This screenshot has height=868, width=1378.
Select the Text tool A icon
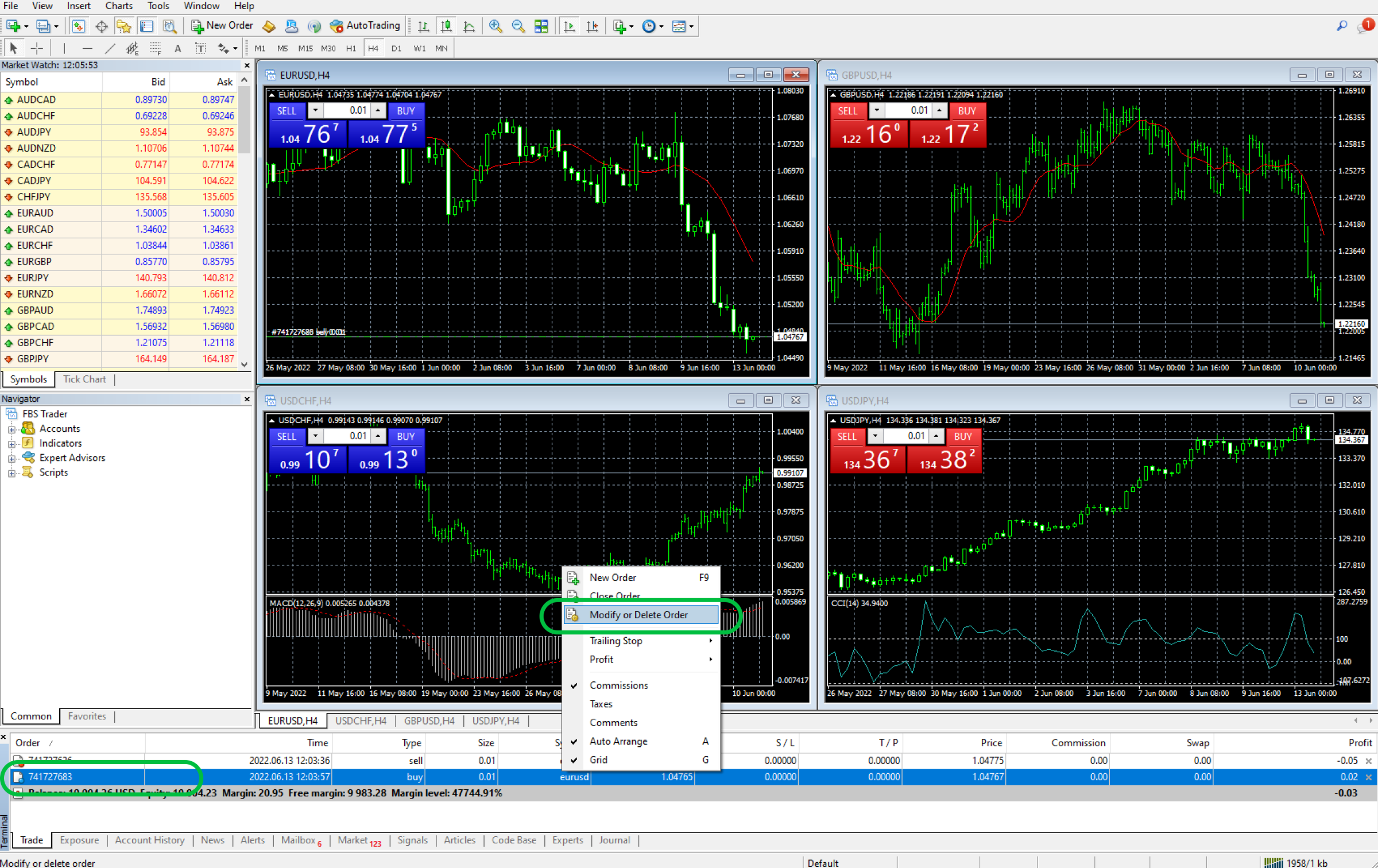pyautogui.click(x=178, y=48)
